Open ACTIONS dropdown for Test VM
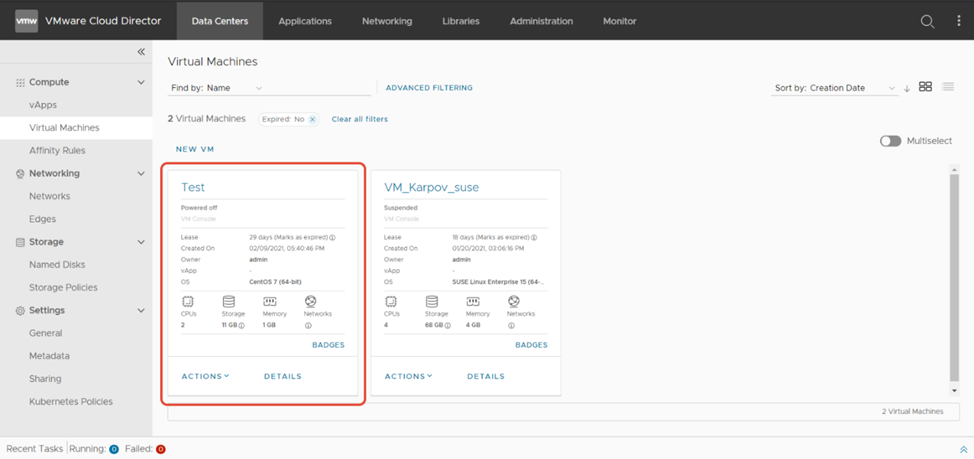Image resolution: width=974 pixels, height=459 pixels. pyautogui.click(x=205, y=376)
